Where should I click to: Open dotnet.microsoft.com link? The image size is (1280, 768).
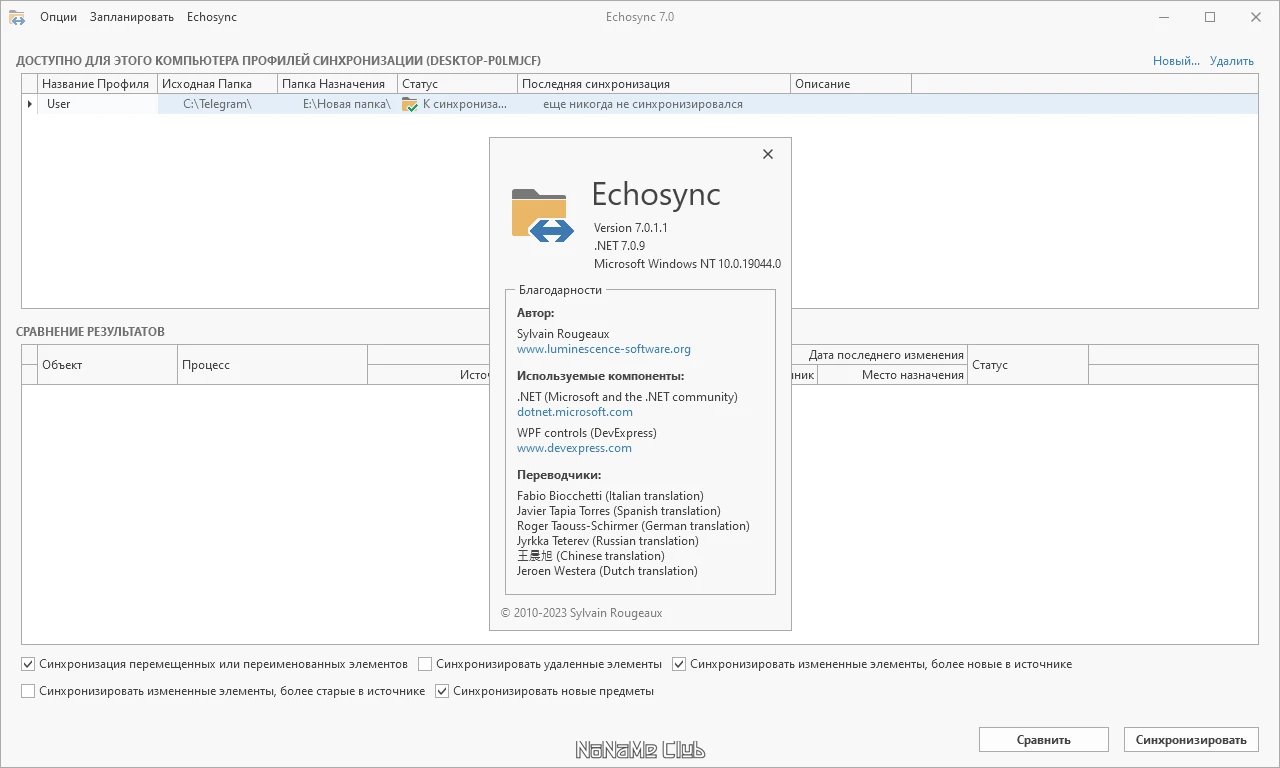(x=575, y=412)
